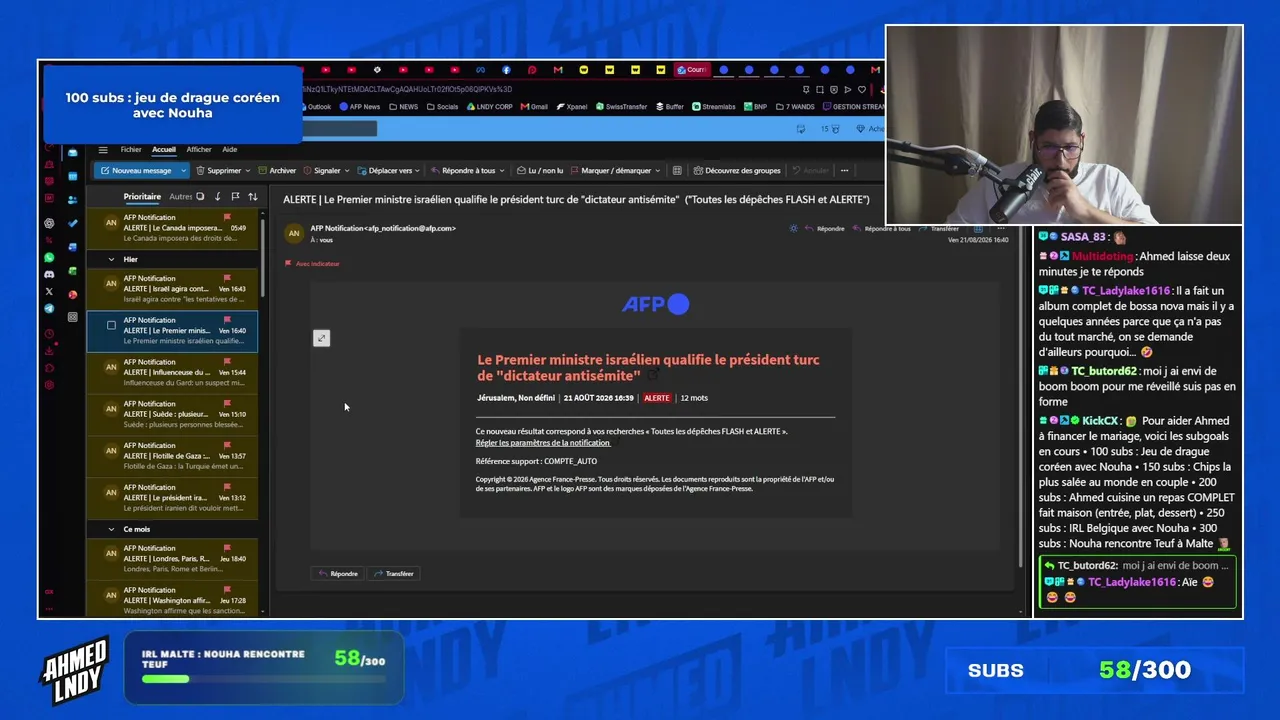Toggle flag on Suède message
This screenshot has width=1280, height=720.
(x=227, y=404)
